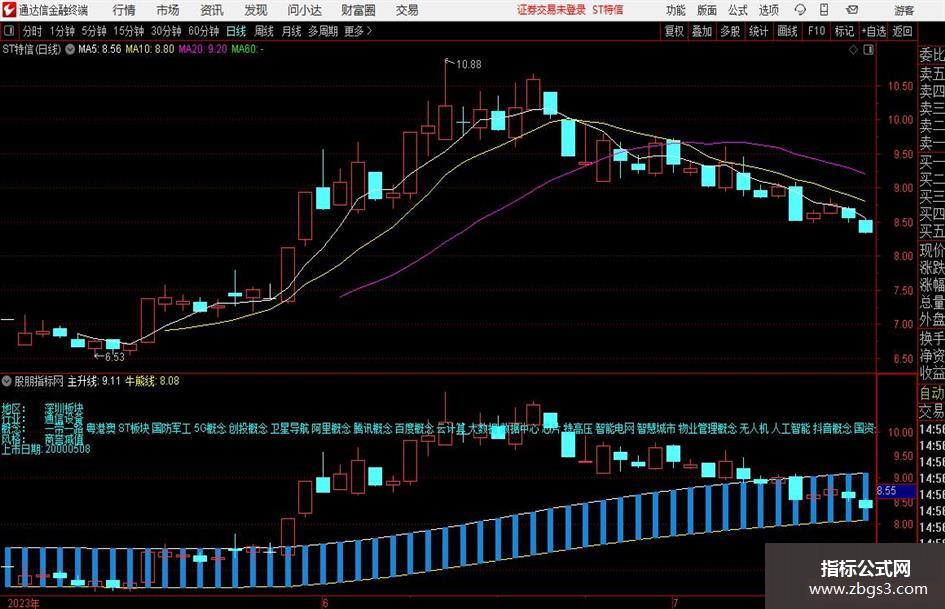Click the 多股 multi-stock button
945x609 pixels.
pyautogui.click(x=730, y=31)
